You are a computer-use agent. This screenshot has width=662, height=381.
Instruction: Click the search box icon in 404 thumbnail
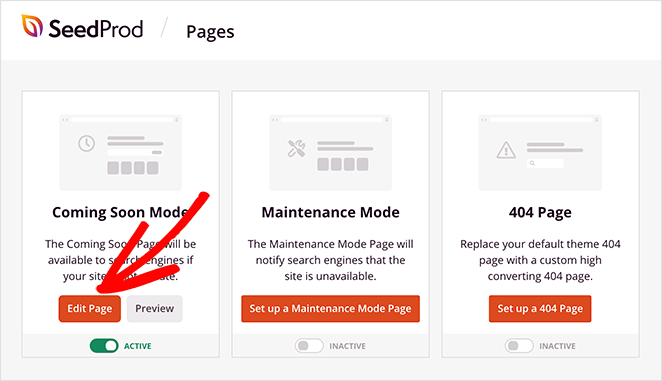(x=545, y=163)
